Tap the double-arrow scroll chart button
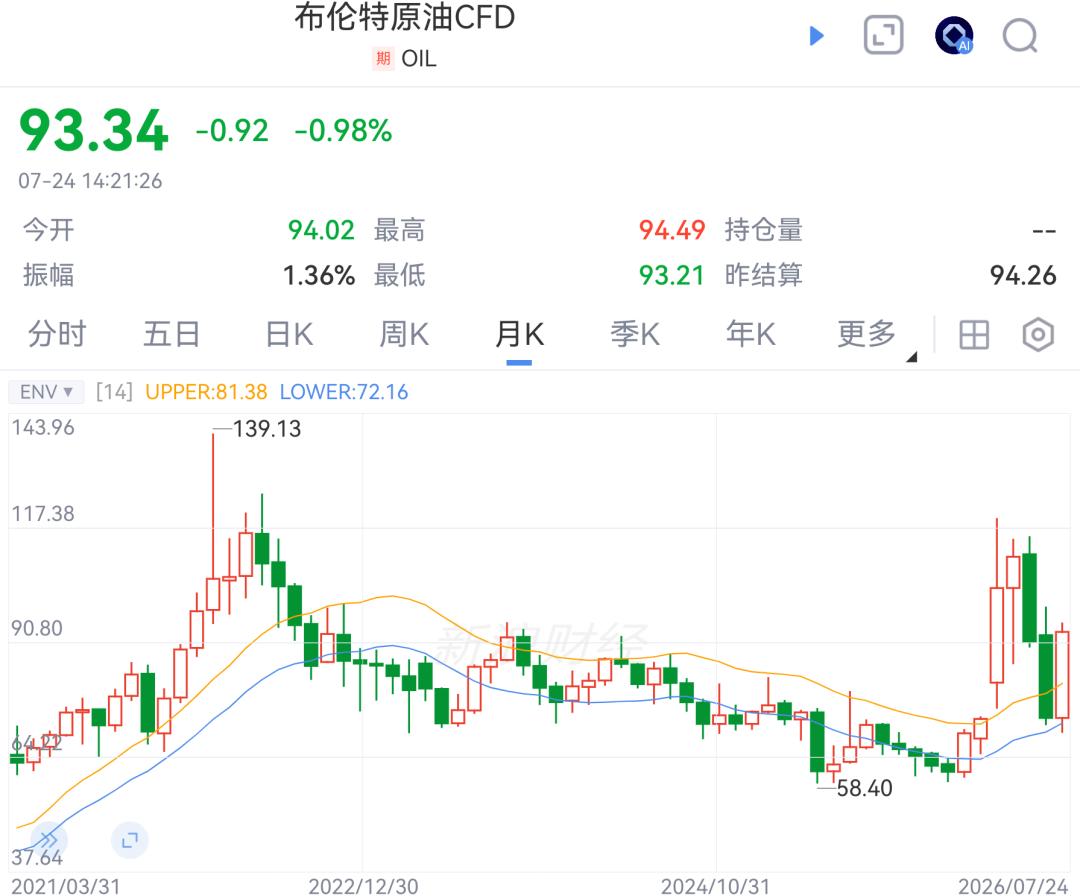The image size is (1080, 896). (x=48, y=840)
